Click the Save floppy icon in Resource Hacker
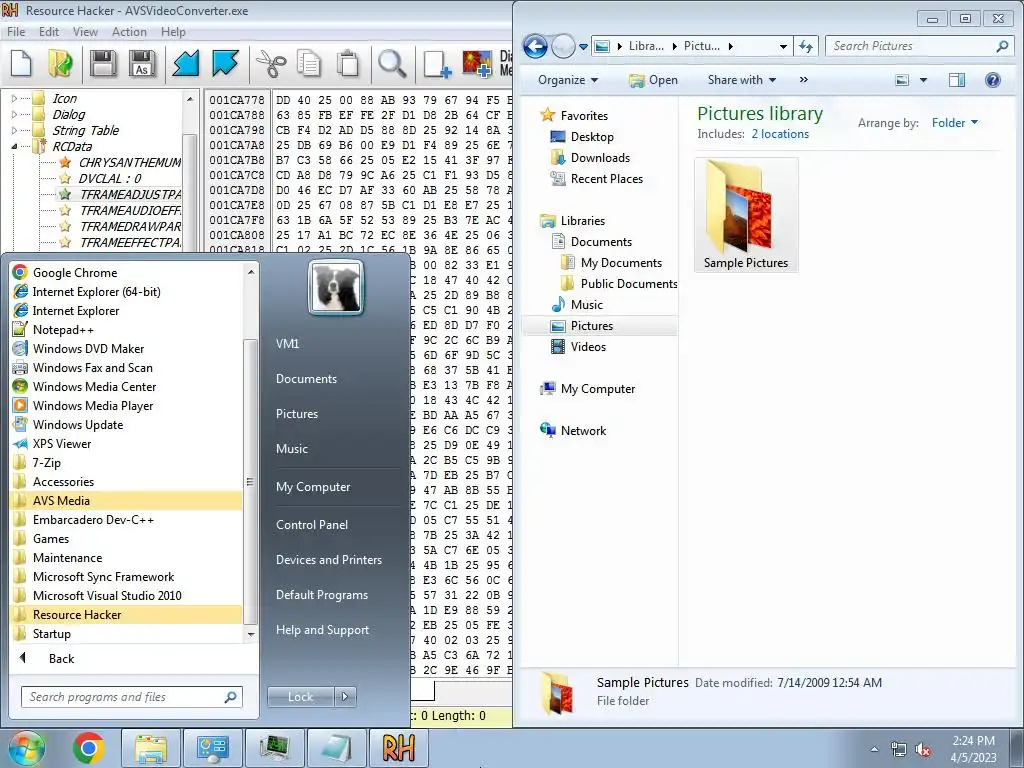 click(103, 64)
